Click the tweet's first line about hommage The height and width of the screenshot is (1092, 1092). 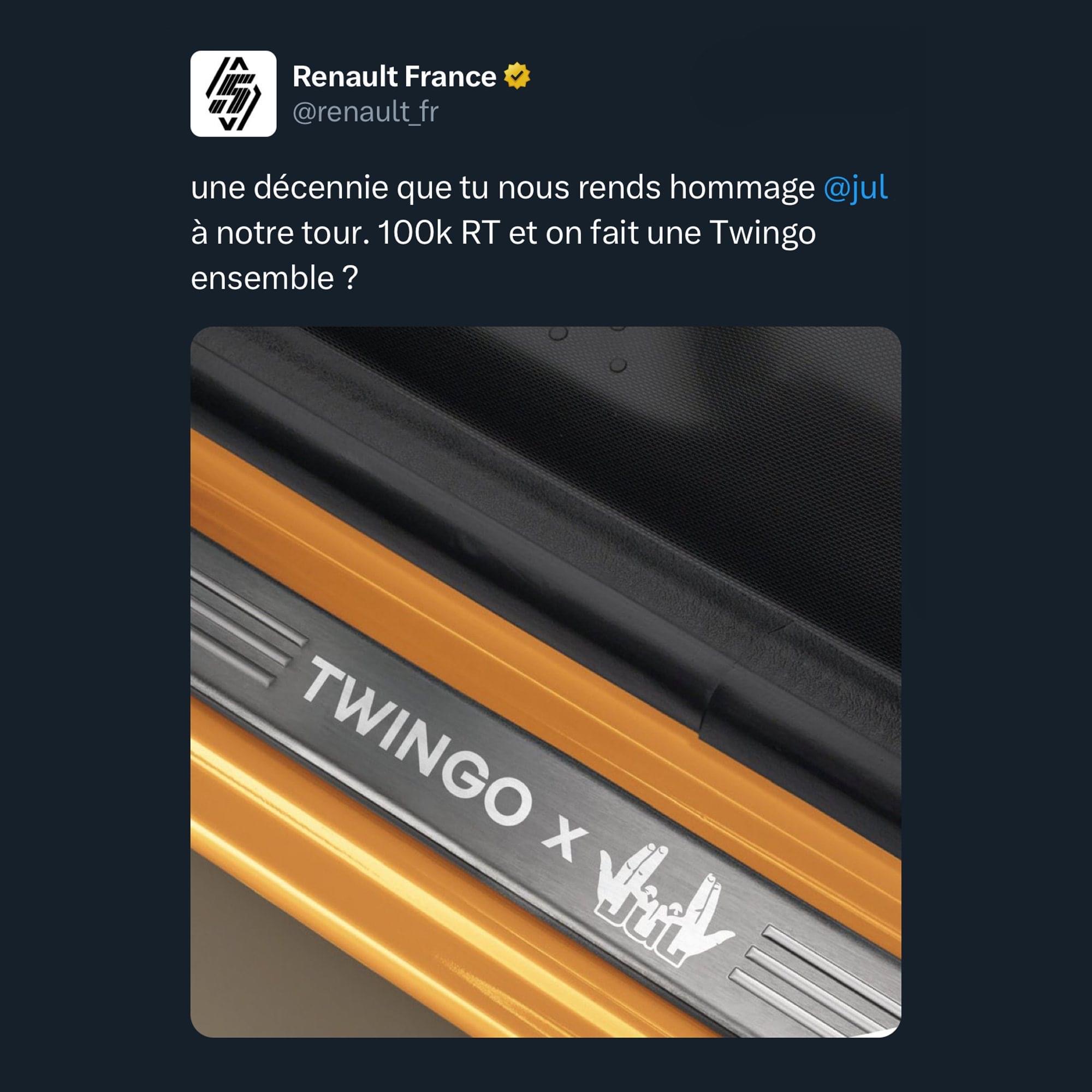[539, 187]
